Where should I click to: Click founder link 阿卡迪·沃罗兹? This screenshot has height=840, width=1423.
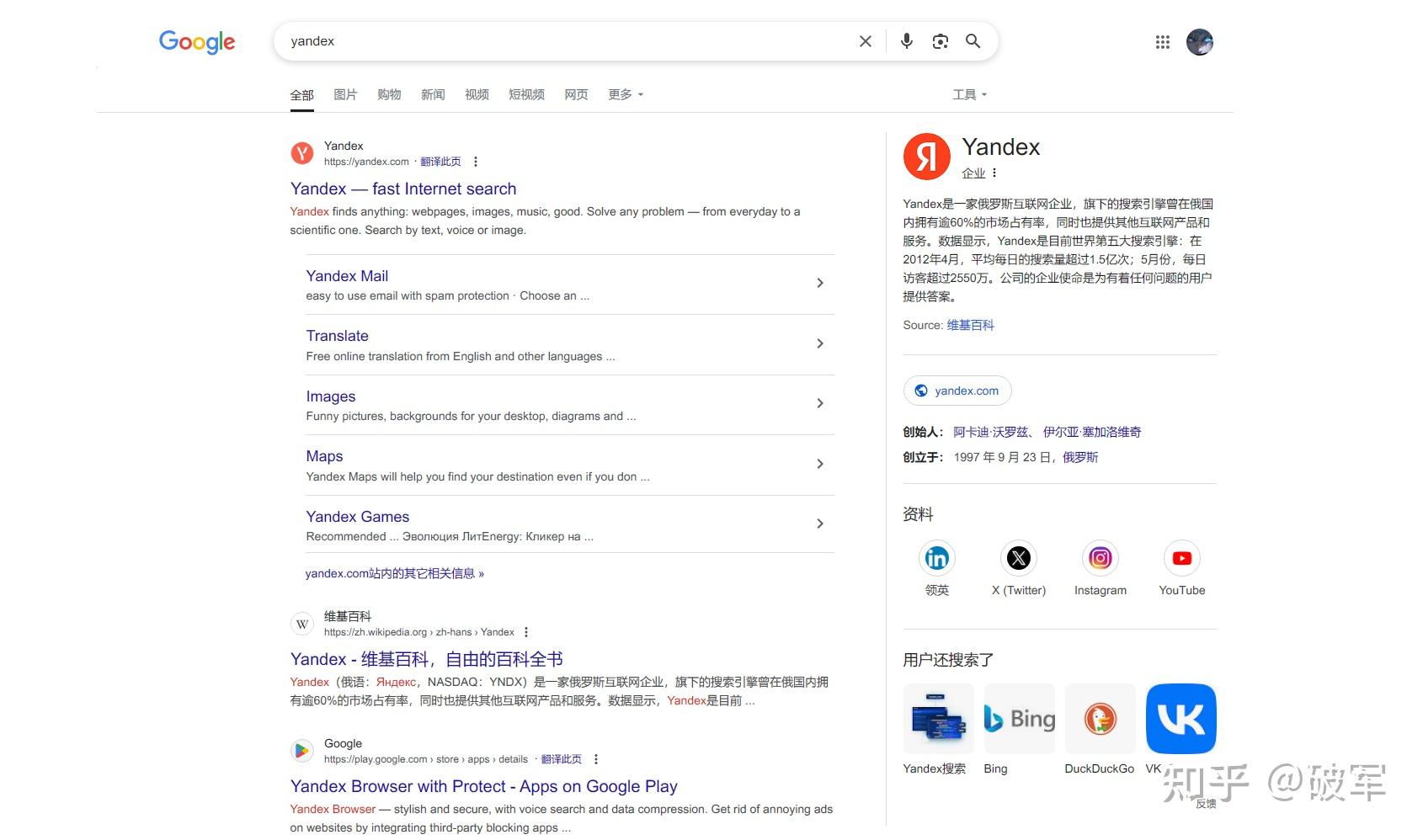[991, 432]
